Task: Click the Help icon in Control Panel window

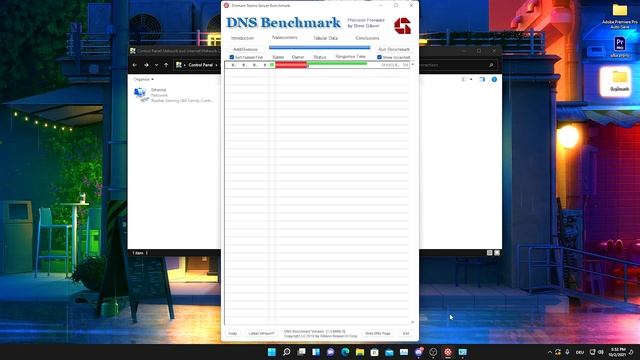Action: 494,79
